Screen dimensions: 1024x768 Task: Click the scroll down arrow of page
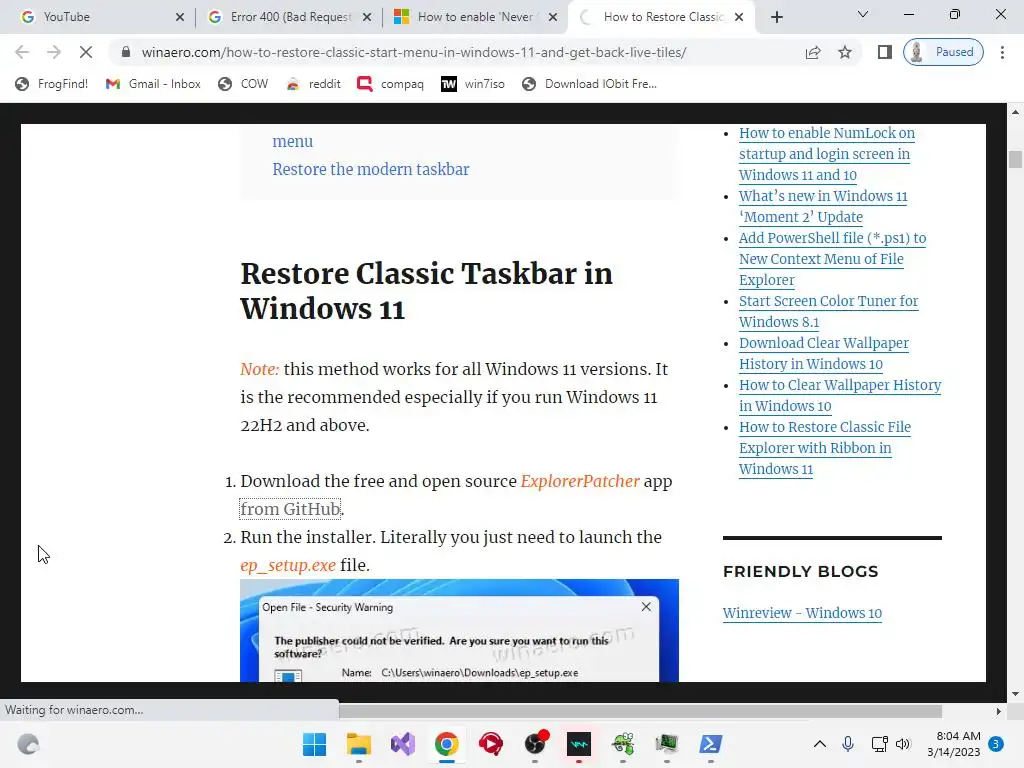[1015, 694]
